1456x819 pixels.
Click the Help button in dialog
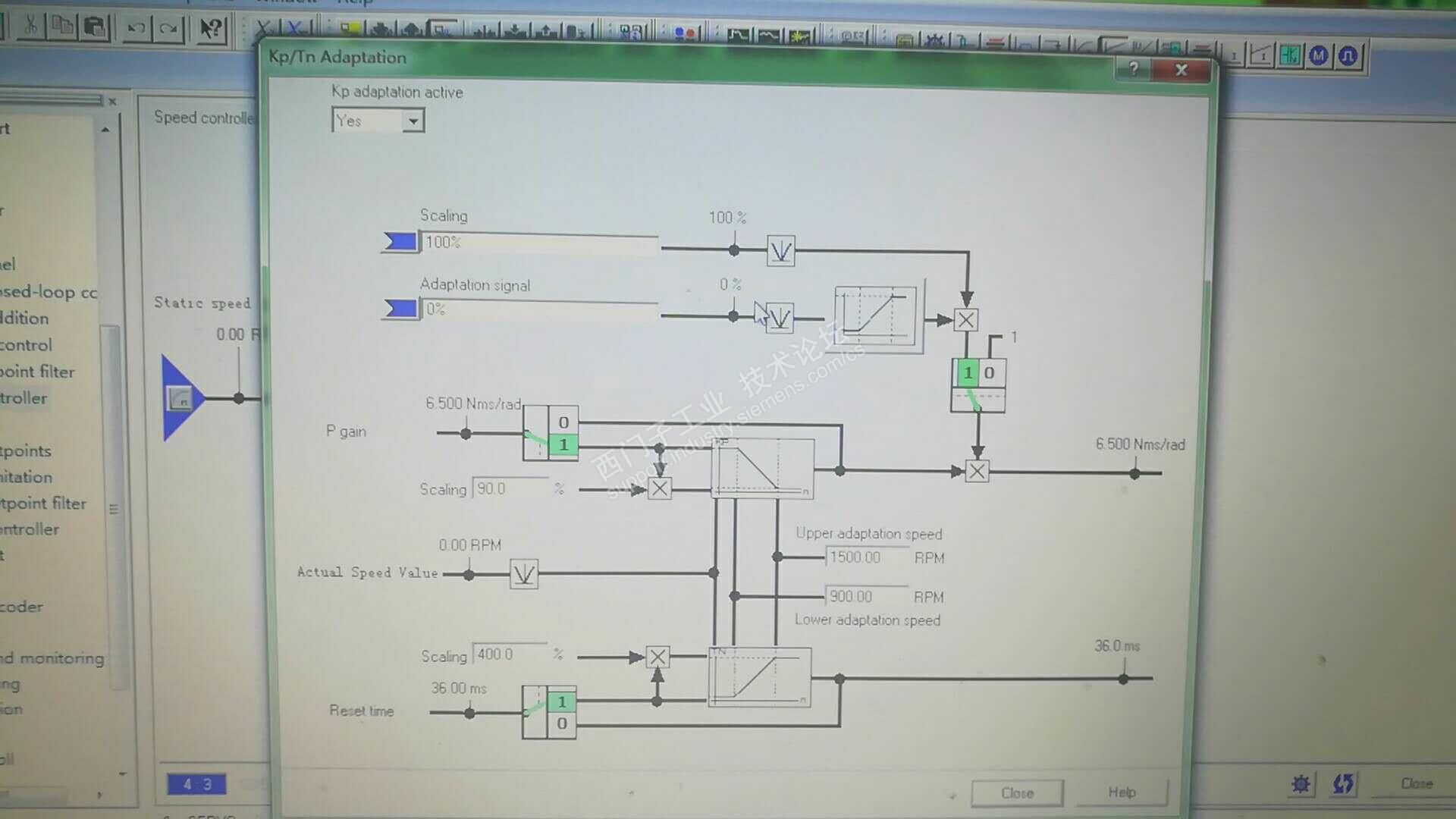tap(1122, 792)
